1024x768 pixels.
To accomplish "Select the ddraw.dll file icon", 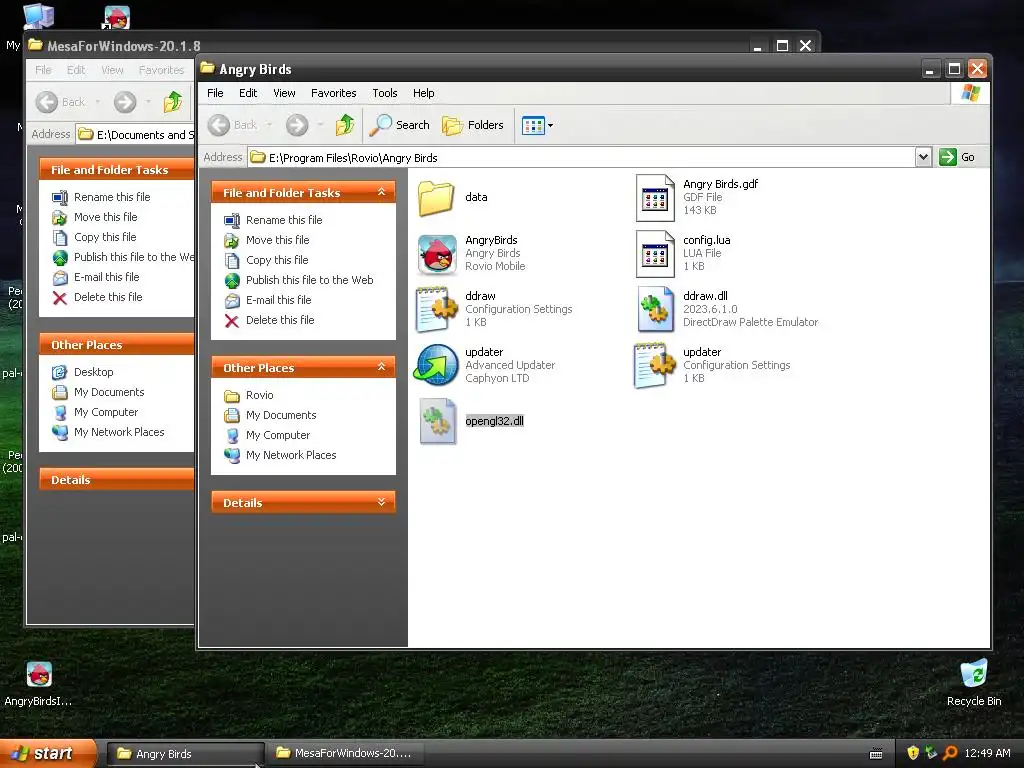I will 656,310.
